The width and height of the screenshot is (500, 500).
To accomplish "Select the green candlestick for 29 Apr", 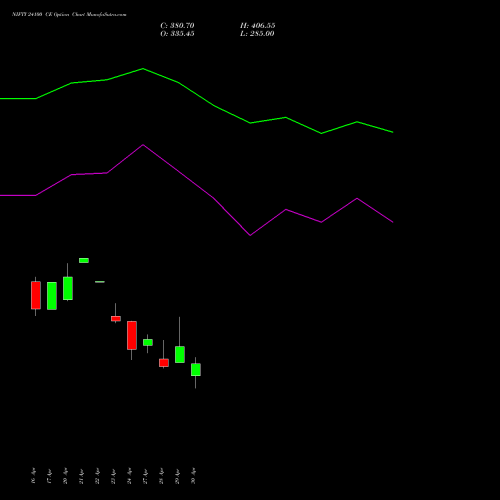I will point(180,354).
